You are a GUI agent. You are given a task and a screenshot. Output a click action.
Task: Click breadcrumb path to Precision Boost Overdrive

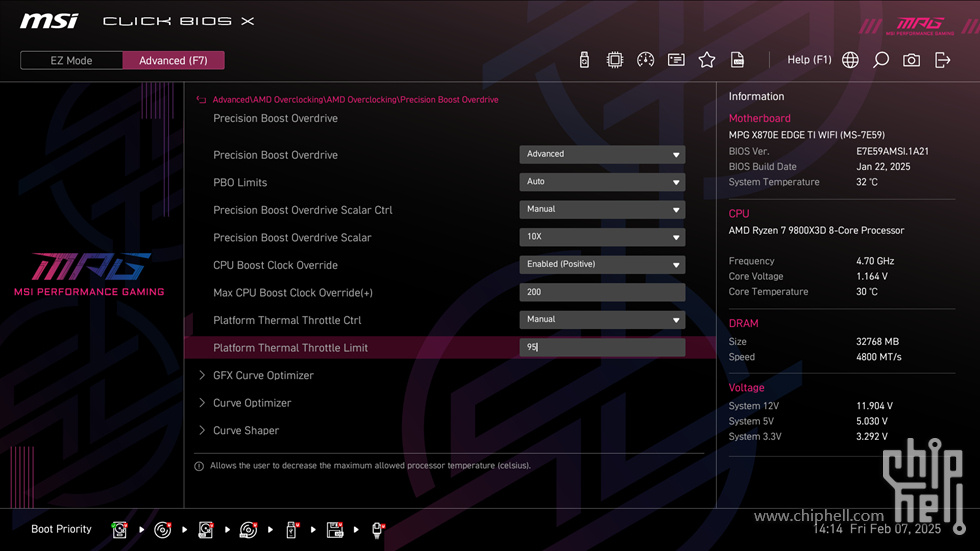coord(355,100)
